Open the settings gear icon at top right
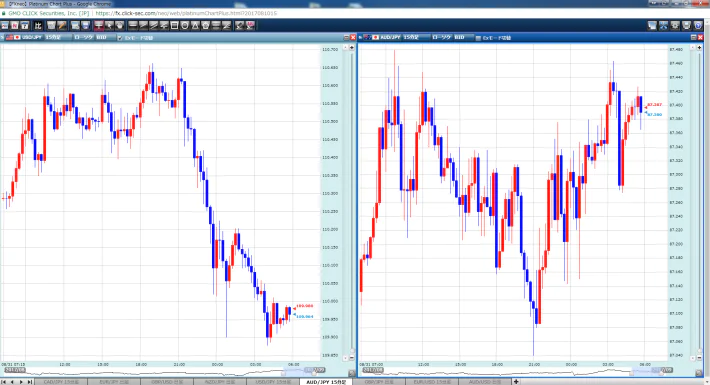Viewport: 710px width, 385px height. point(675,25)
